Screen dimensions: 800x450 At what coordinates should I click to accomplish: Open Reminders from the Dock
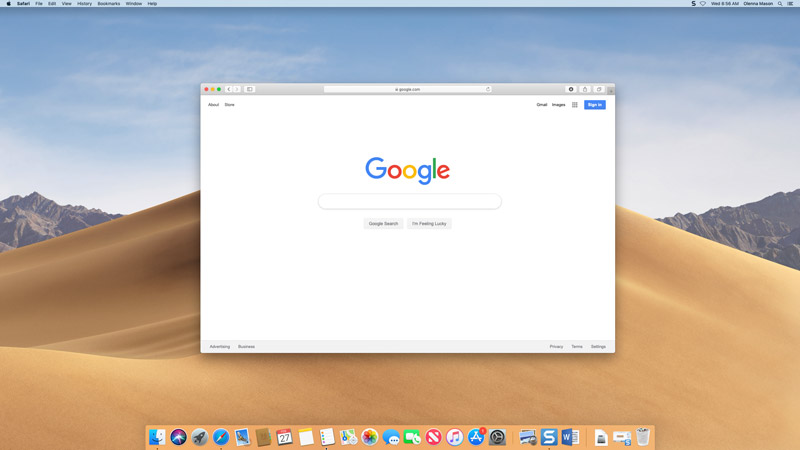pos(327,437)
